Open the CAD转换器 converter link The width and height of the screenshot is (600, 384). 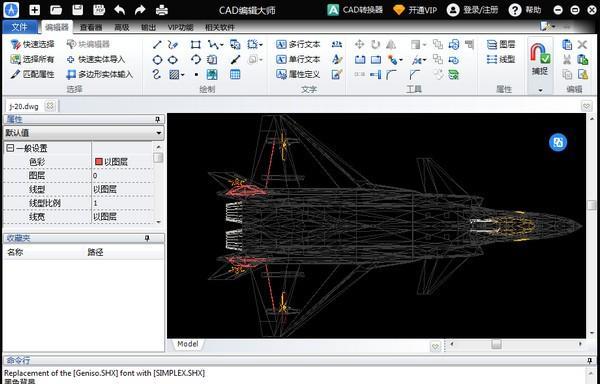point(355,10)
